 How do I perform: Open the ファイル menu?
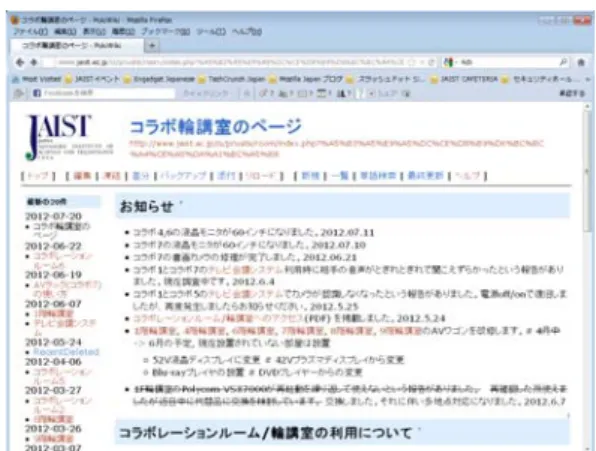tap(30, 32)
